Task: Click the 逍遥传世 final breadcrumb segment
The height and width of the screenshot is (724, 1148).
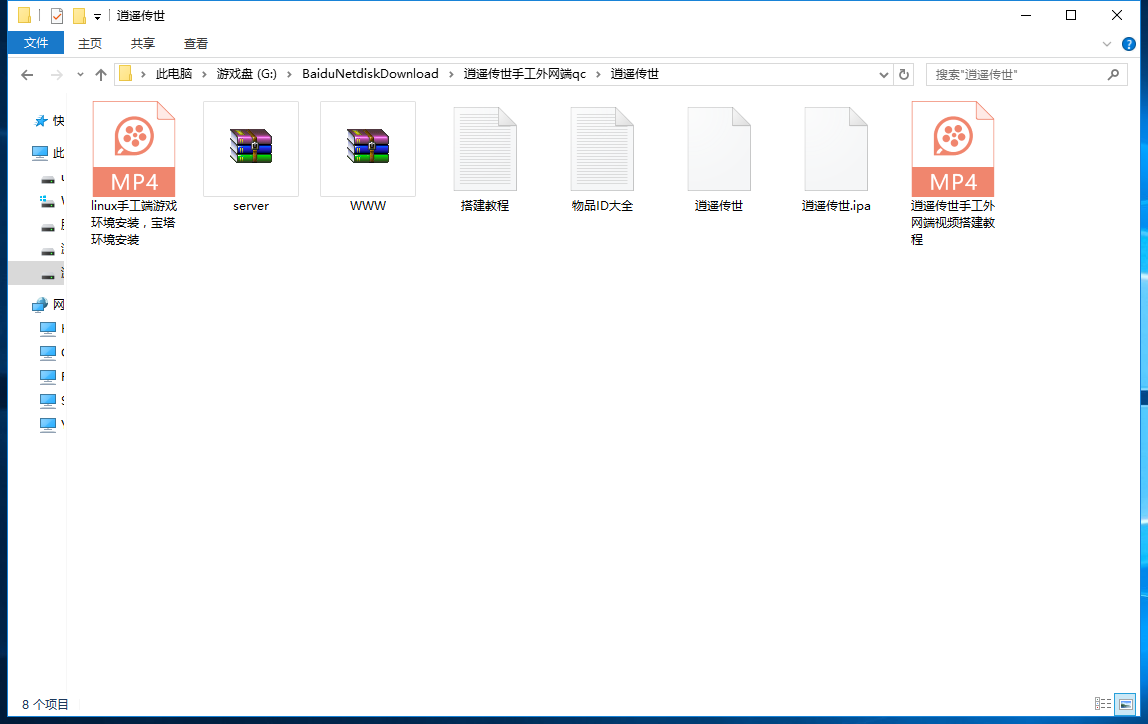Action: 635,74
